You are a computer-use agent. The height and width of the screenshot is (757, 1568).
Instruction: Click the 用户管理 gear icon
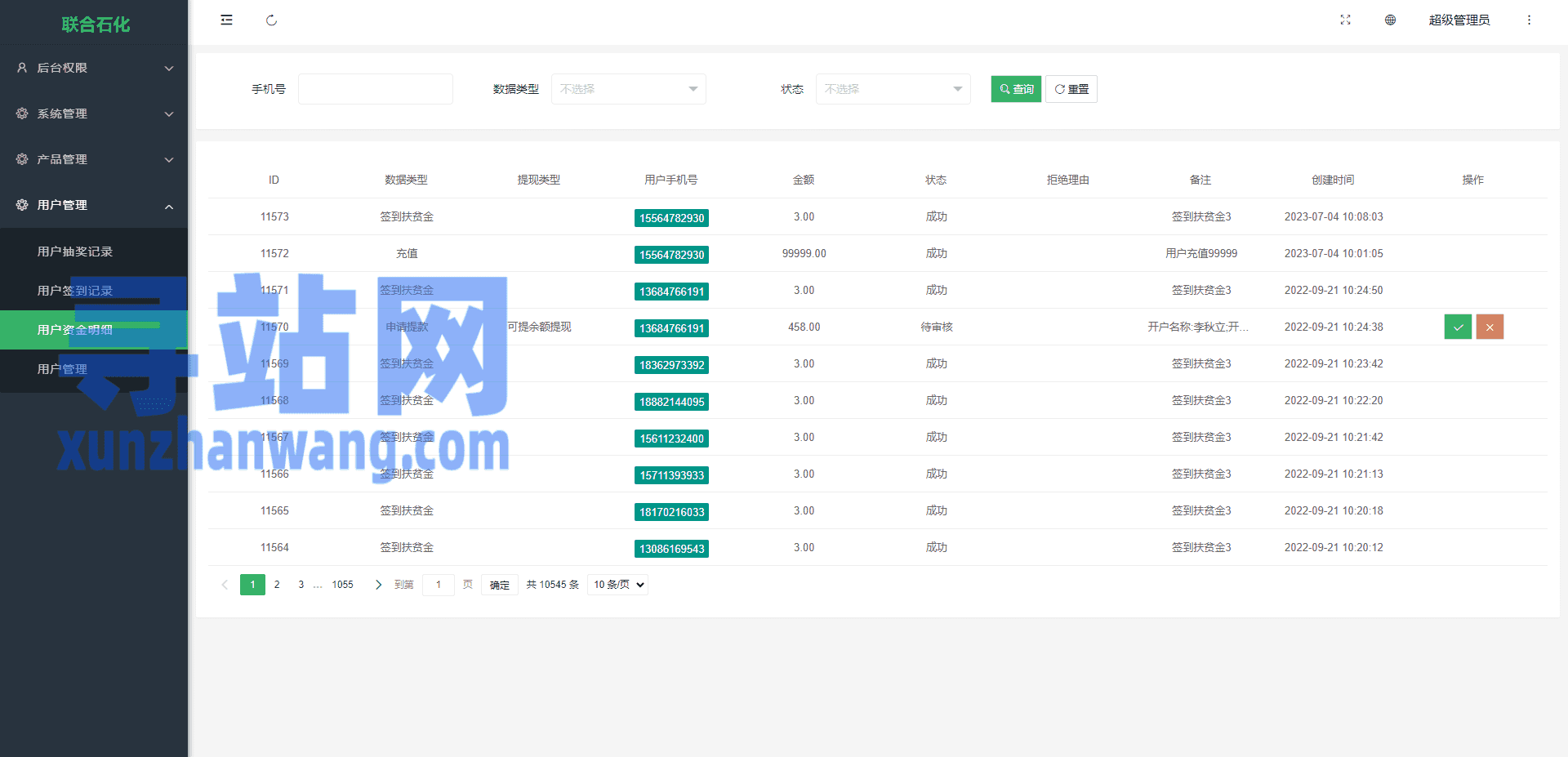click(x=22, y=205)
